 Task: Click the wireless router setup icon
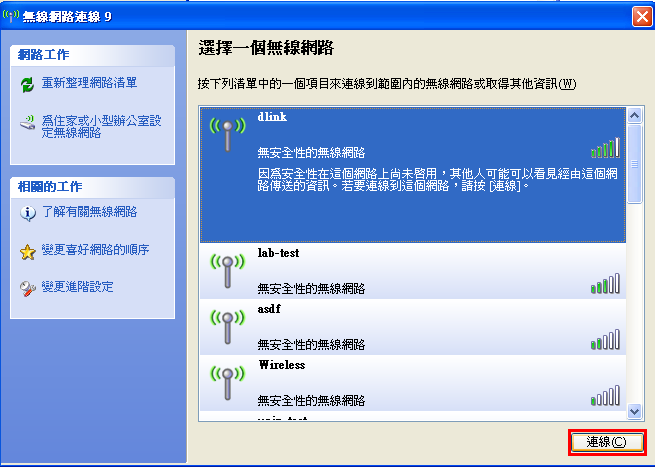click(x=28, y=123)
